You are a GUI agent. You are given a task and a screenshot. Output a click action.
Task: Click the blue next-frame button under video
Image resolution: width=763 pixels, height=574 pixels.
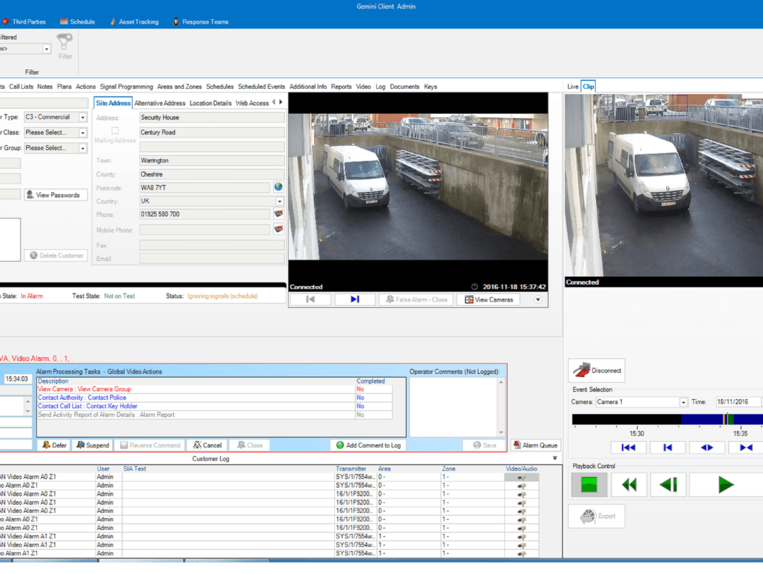pos(354,299)
